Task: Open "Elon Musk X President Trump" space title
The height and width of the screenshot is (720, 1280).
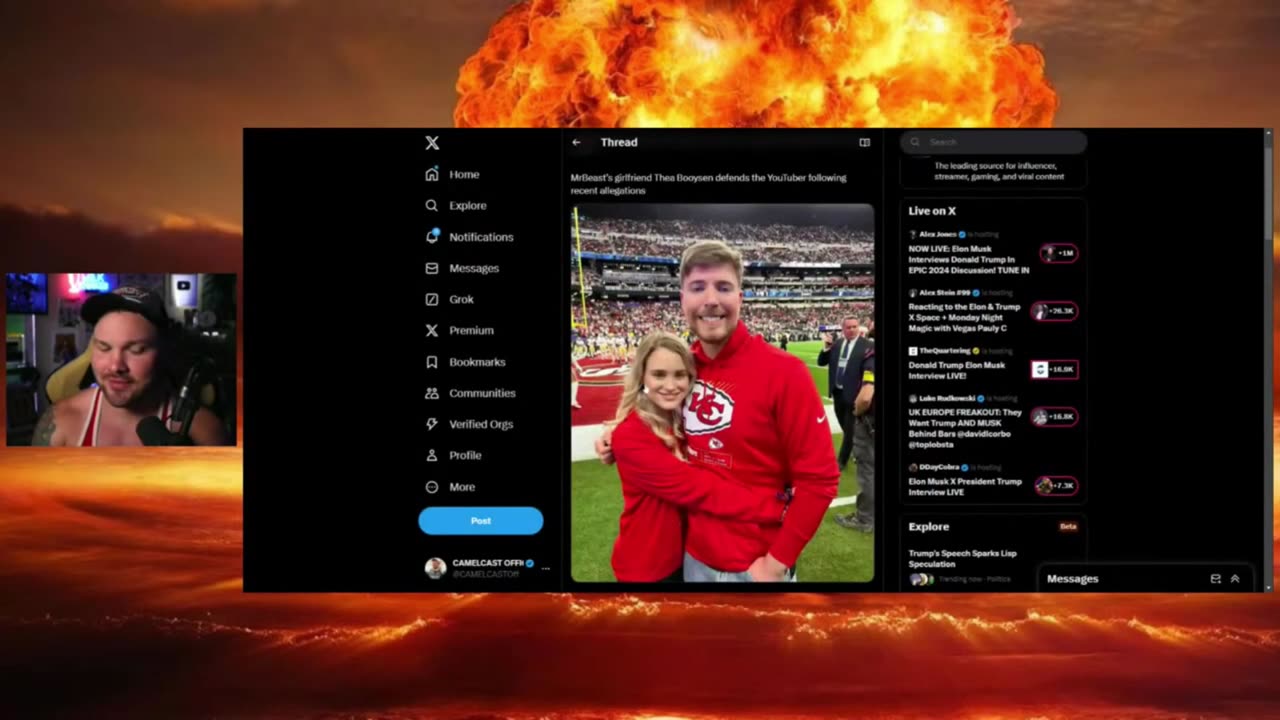Action: click(965, 487)
